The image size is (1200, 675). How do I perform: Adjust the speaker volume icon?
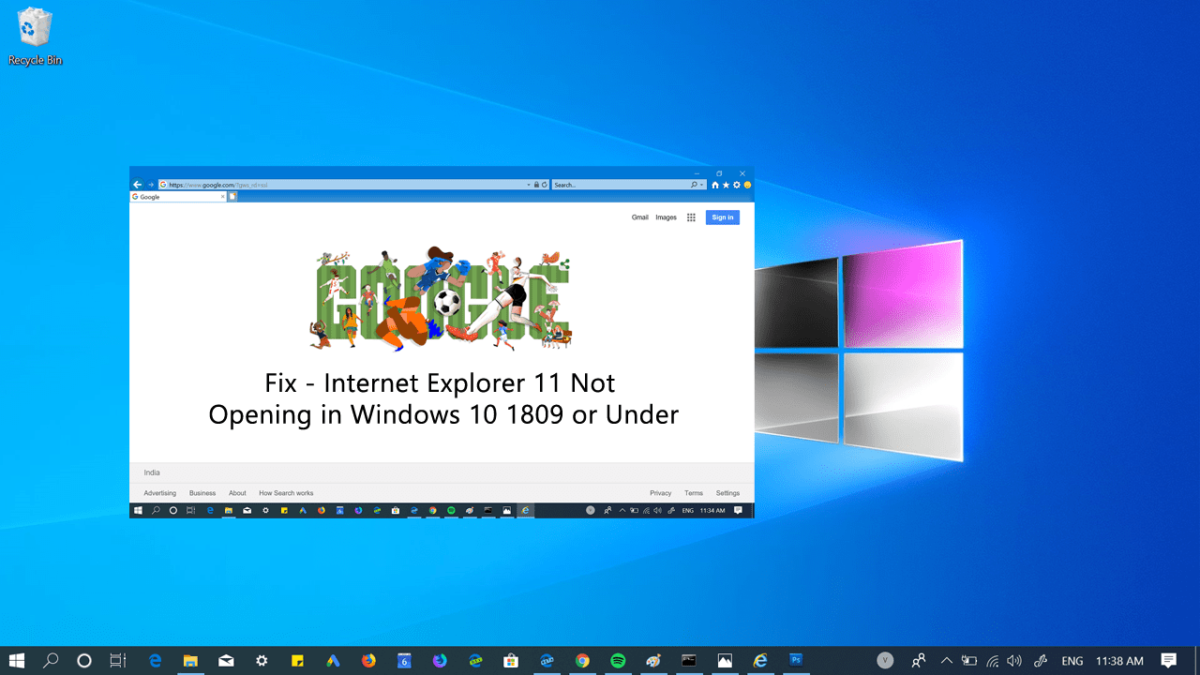point(1012,660)
